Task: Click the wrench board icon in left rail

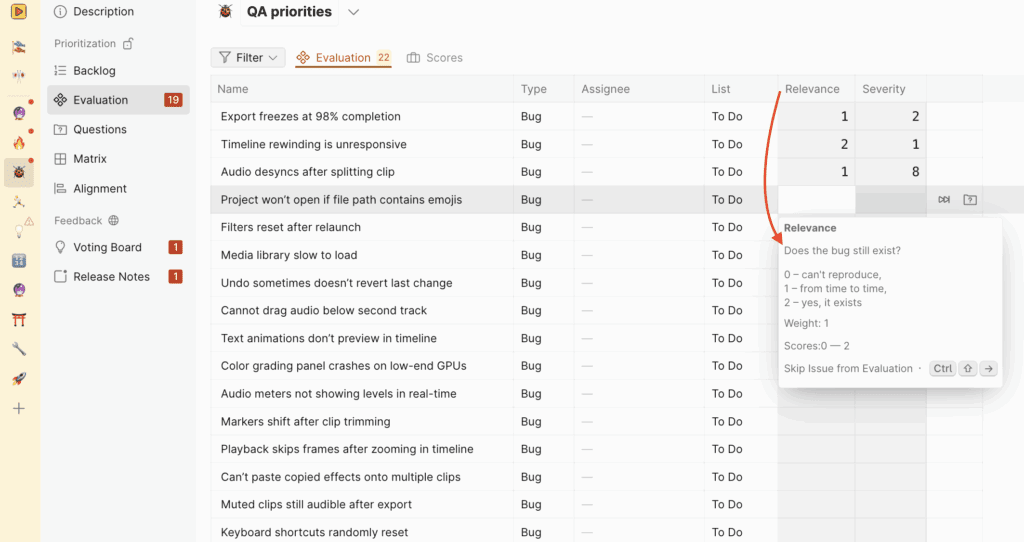Action: click(x=18, y=349)
